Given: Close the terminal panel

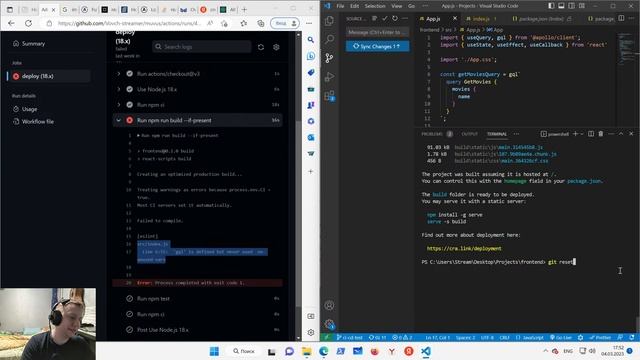Looking at the screenshot, I should pyautogui.click(x=631, y=134).
